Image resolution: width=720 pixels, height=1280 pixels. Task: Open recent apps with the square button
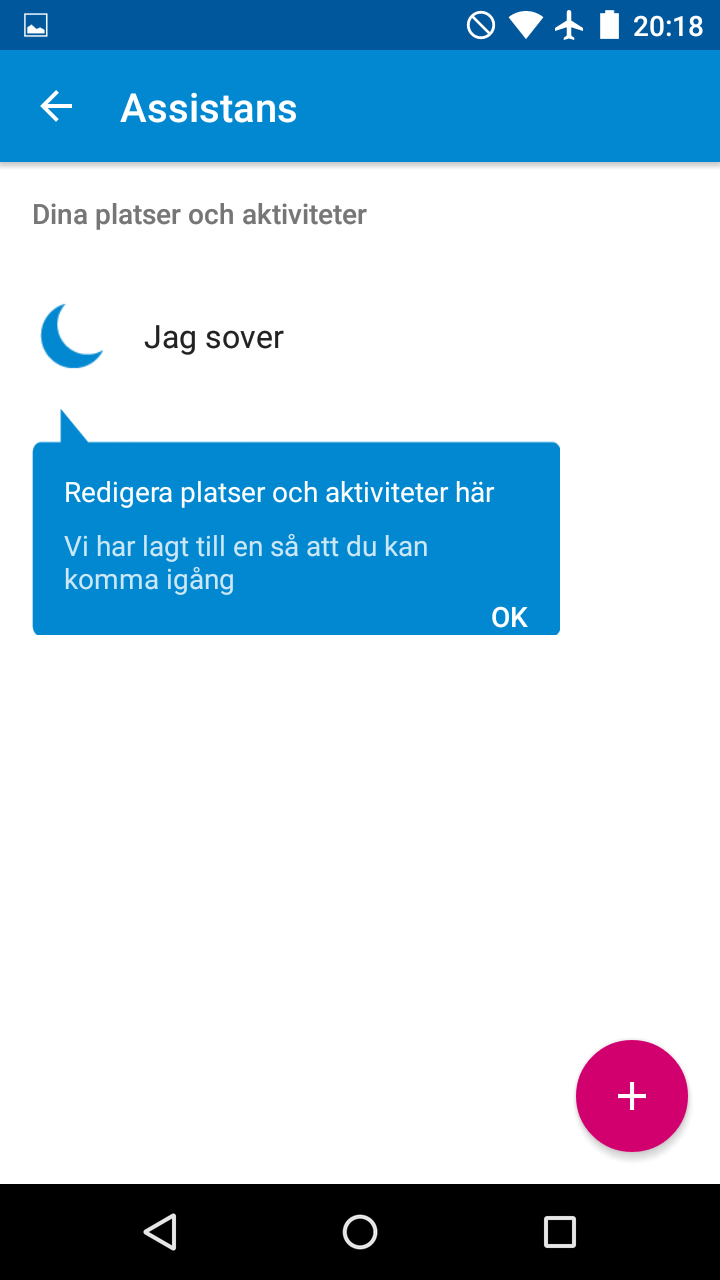coord(560,1232)
